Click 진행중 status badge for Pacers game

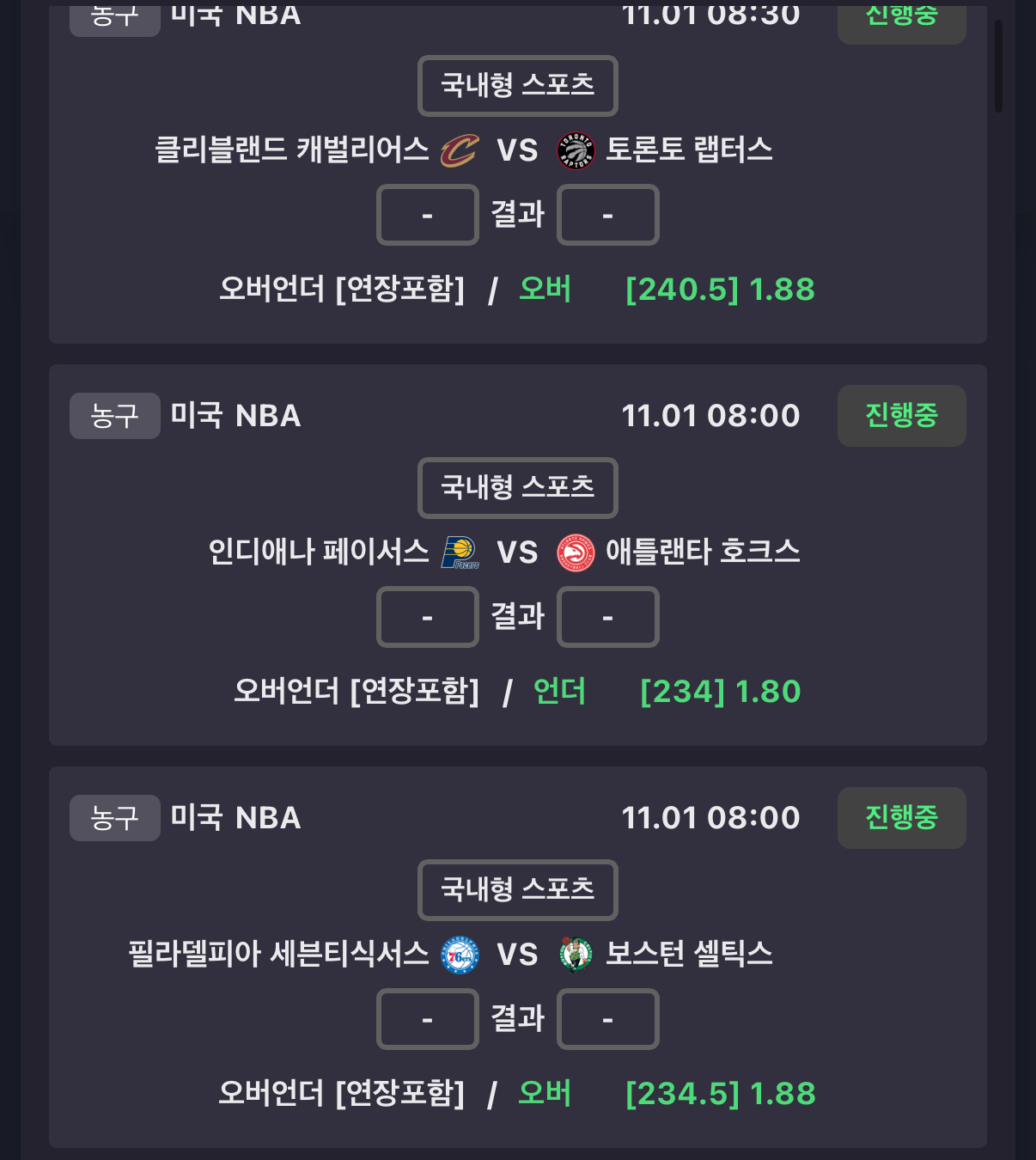point(901,416)
